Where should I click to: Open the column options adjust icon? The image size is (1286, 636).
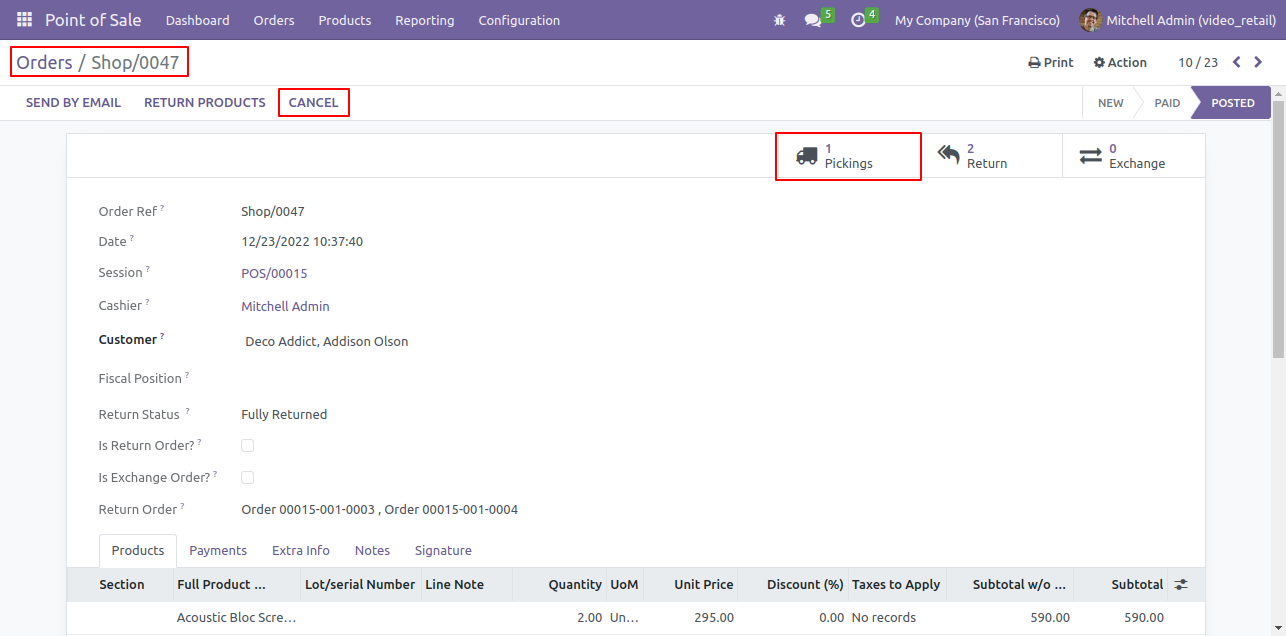click(1181, 584)
